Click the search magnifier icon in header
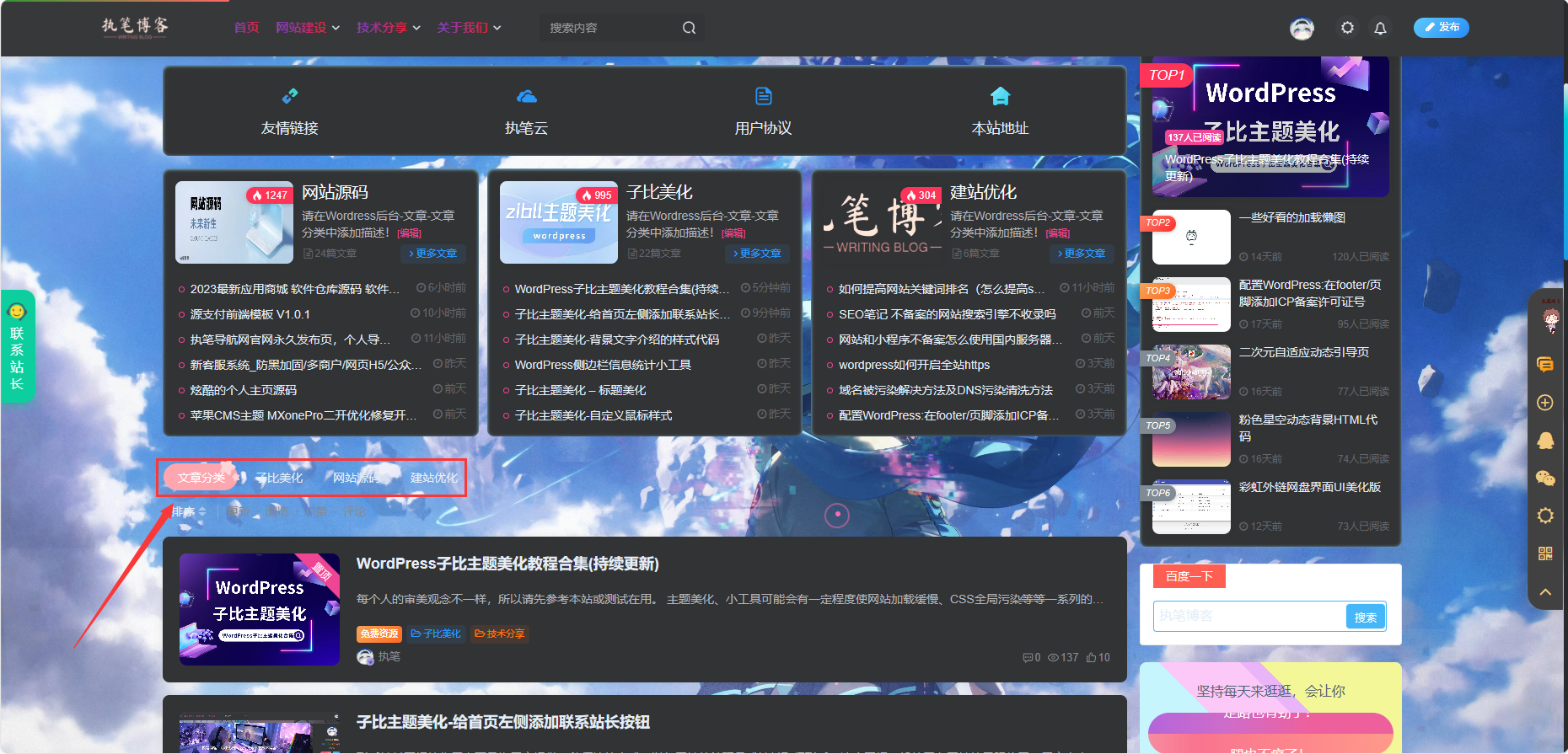Viewport: 1568px width, 754px height. [689, 28]
